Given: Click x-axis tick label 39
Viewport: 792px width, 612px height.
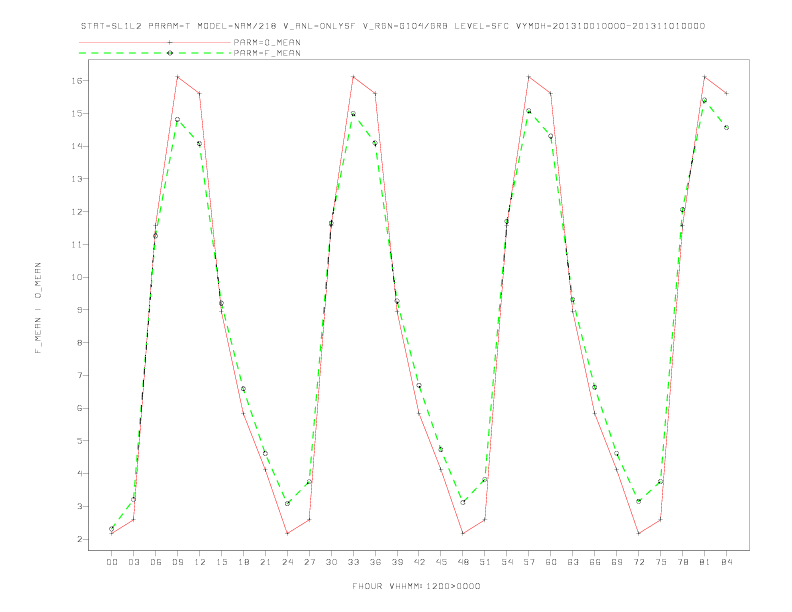Looking at the screenshot, I should coord(397,562).
